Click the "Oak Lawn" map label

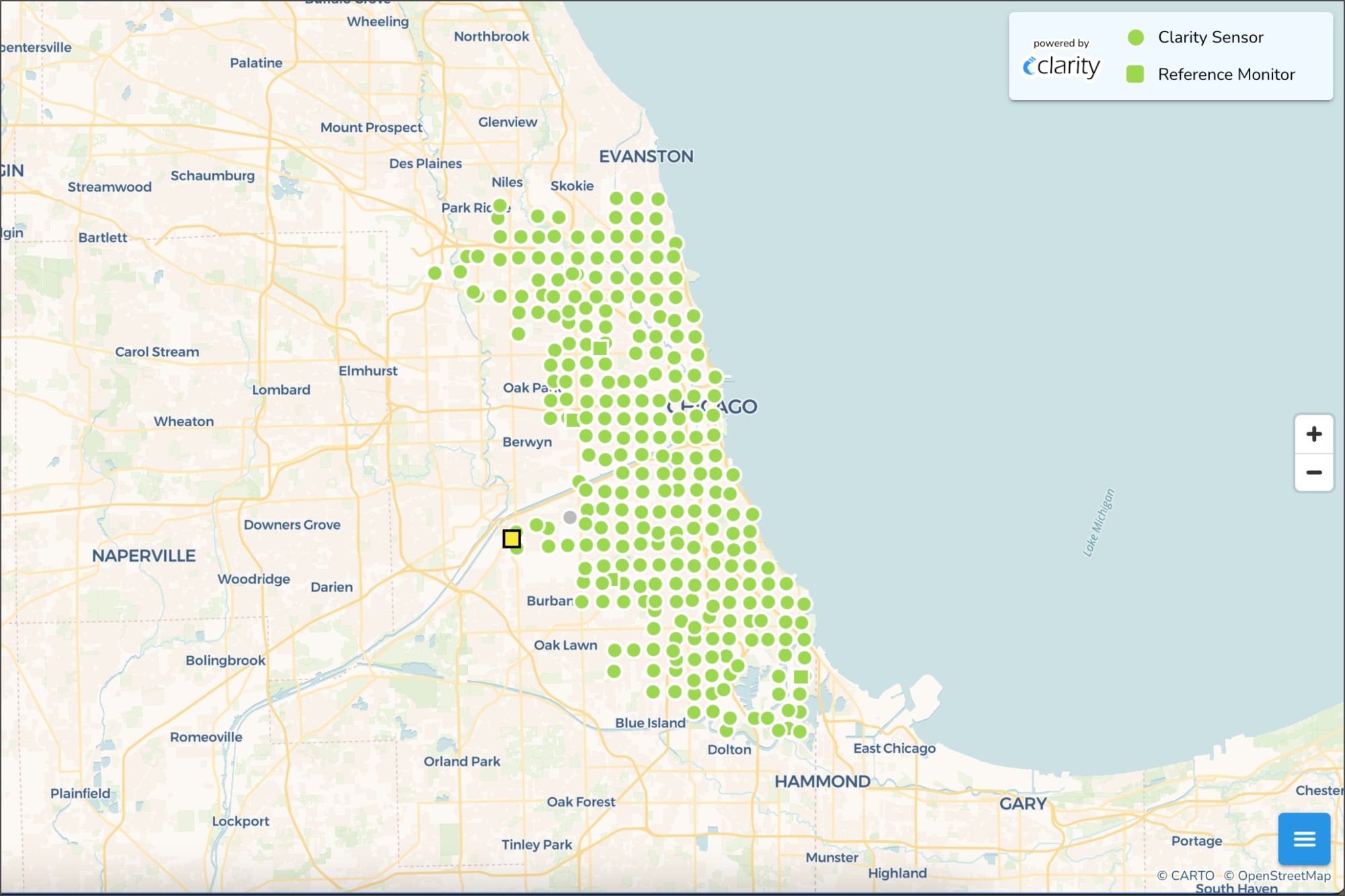pyautogui.click(x=566, y=645)
